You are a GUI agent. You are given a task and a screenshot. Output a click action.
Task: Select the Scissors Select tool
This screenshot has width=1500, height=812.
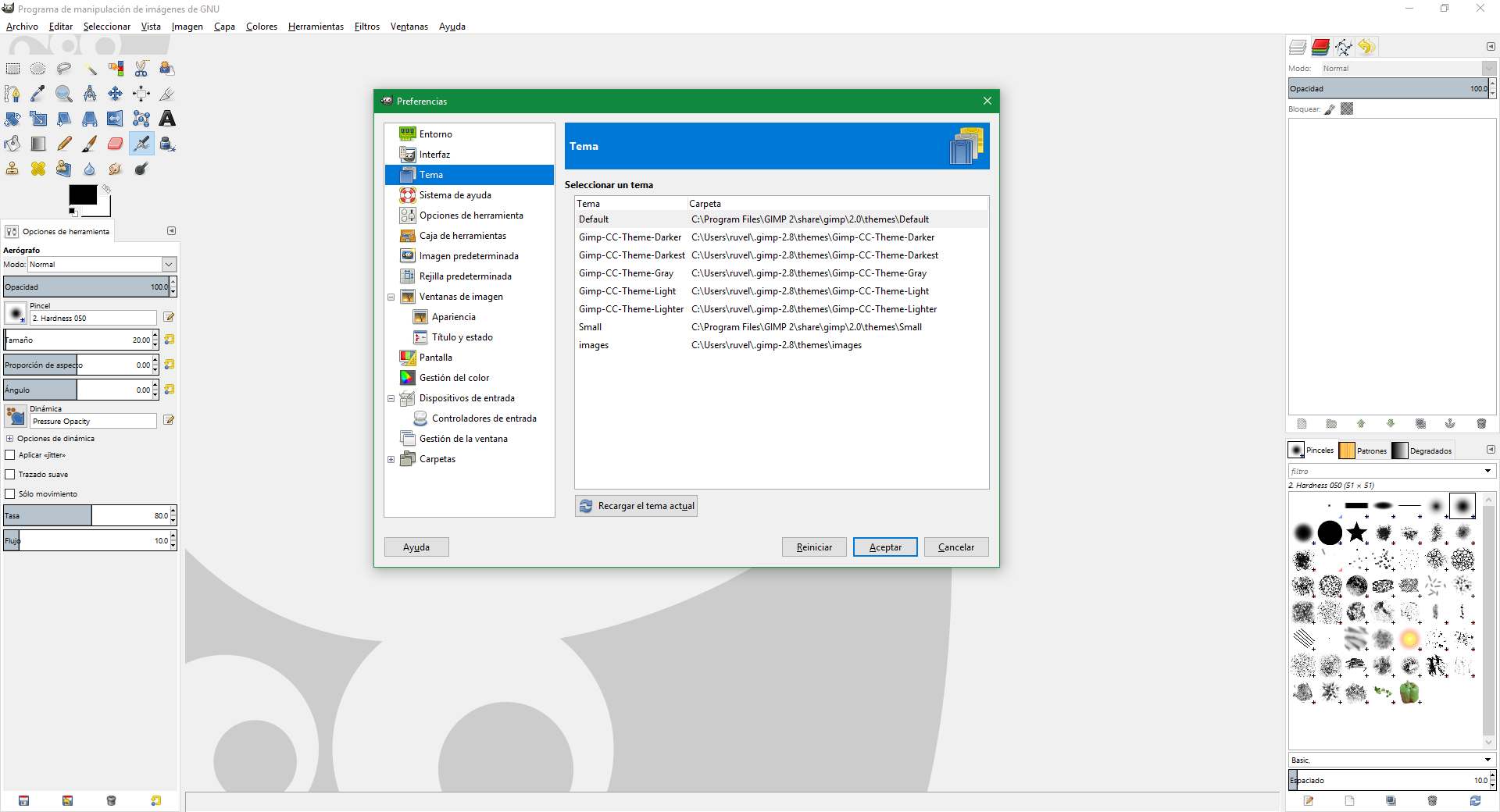141,69
